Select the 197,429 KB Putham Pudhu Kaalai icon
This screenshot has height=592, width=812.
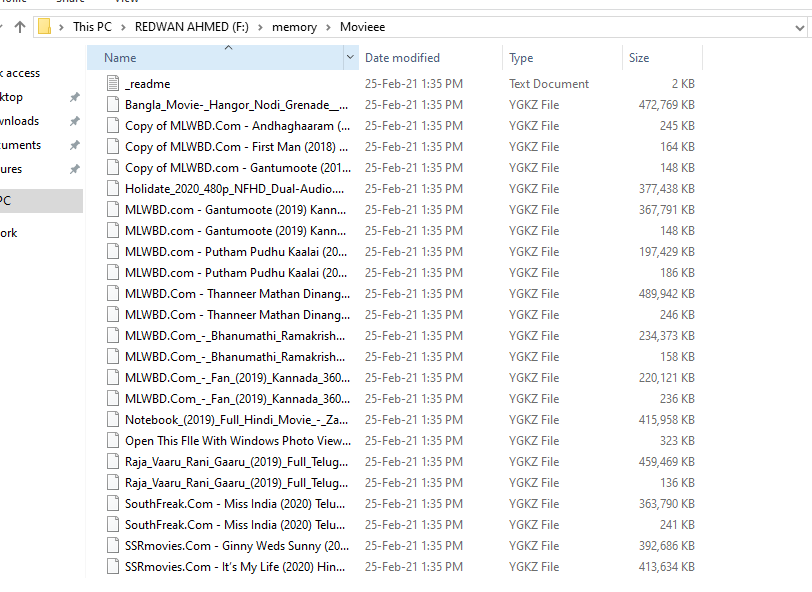113,251
